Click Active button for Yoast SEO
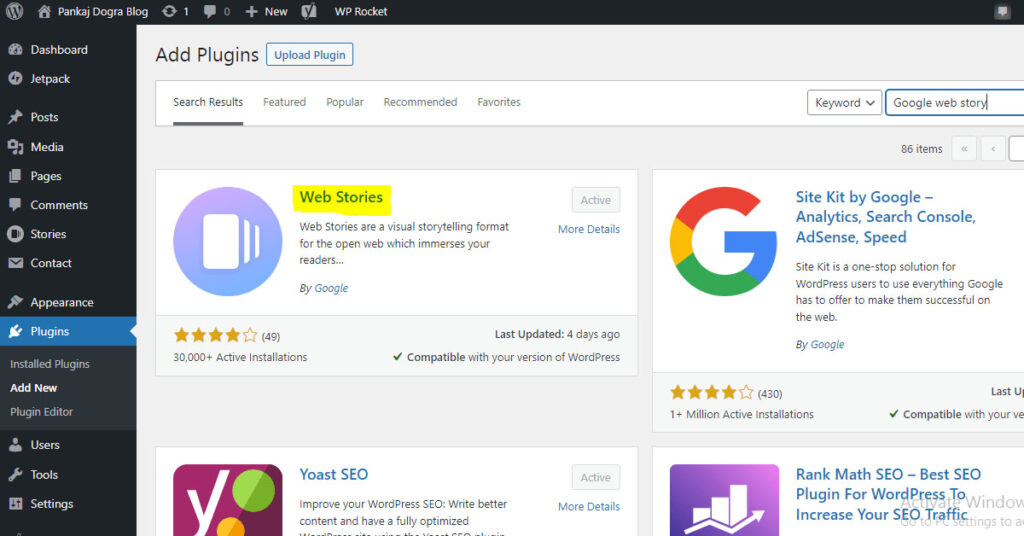The width and height of the screenshot is (1024, 536). click(x=596, y=477)
